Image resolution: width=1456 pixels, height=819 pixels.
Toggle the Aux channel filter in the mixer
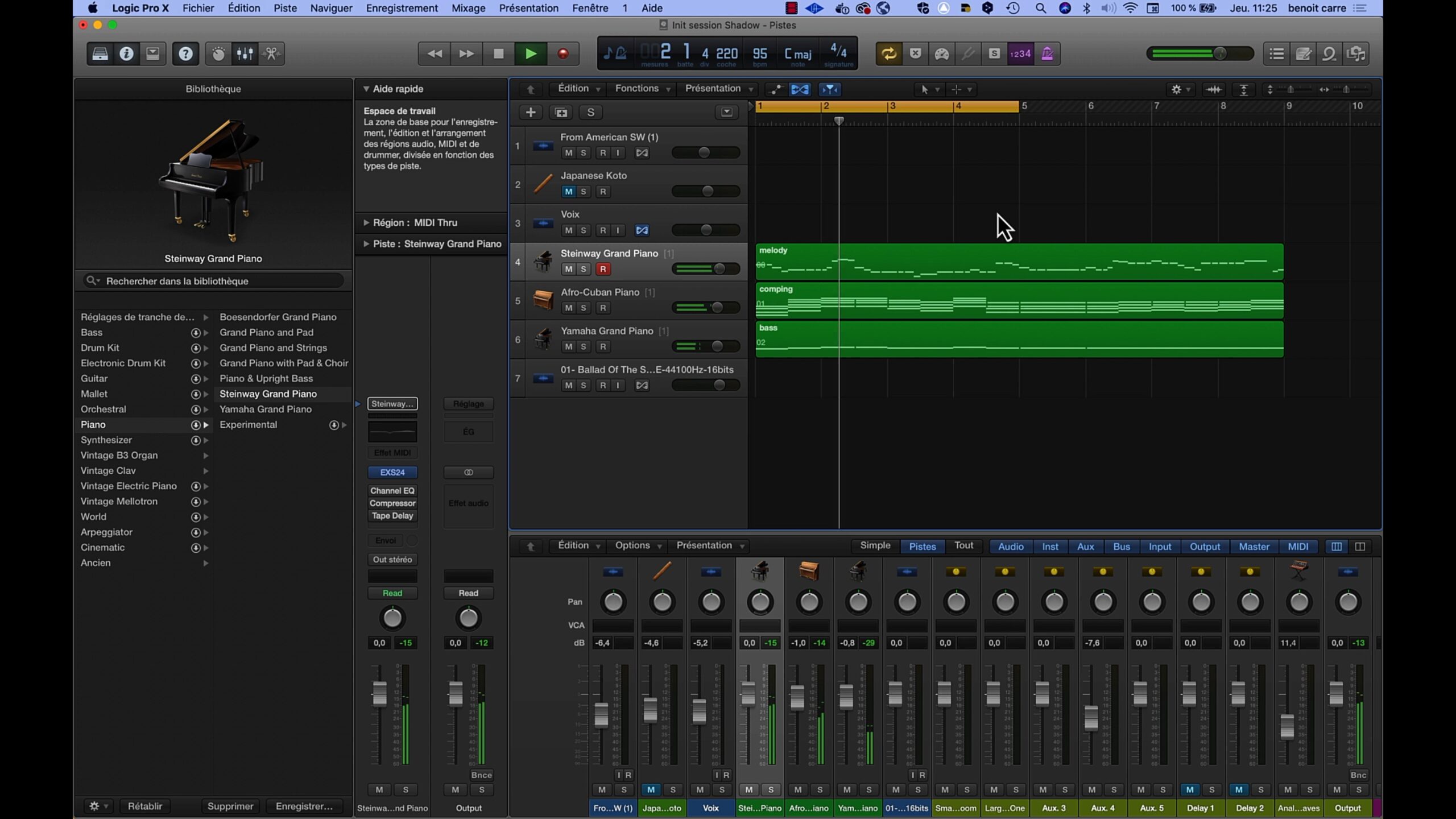[x=1085, y=547]
